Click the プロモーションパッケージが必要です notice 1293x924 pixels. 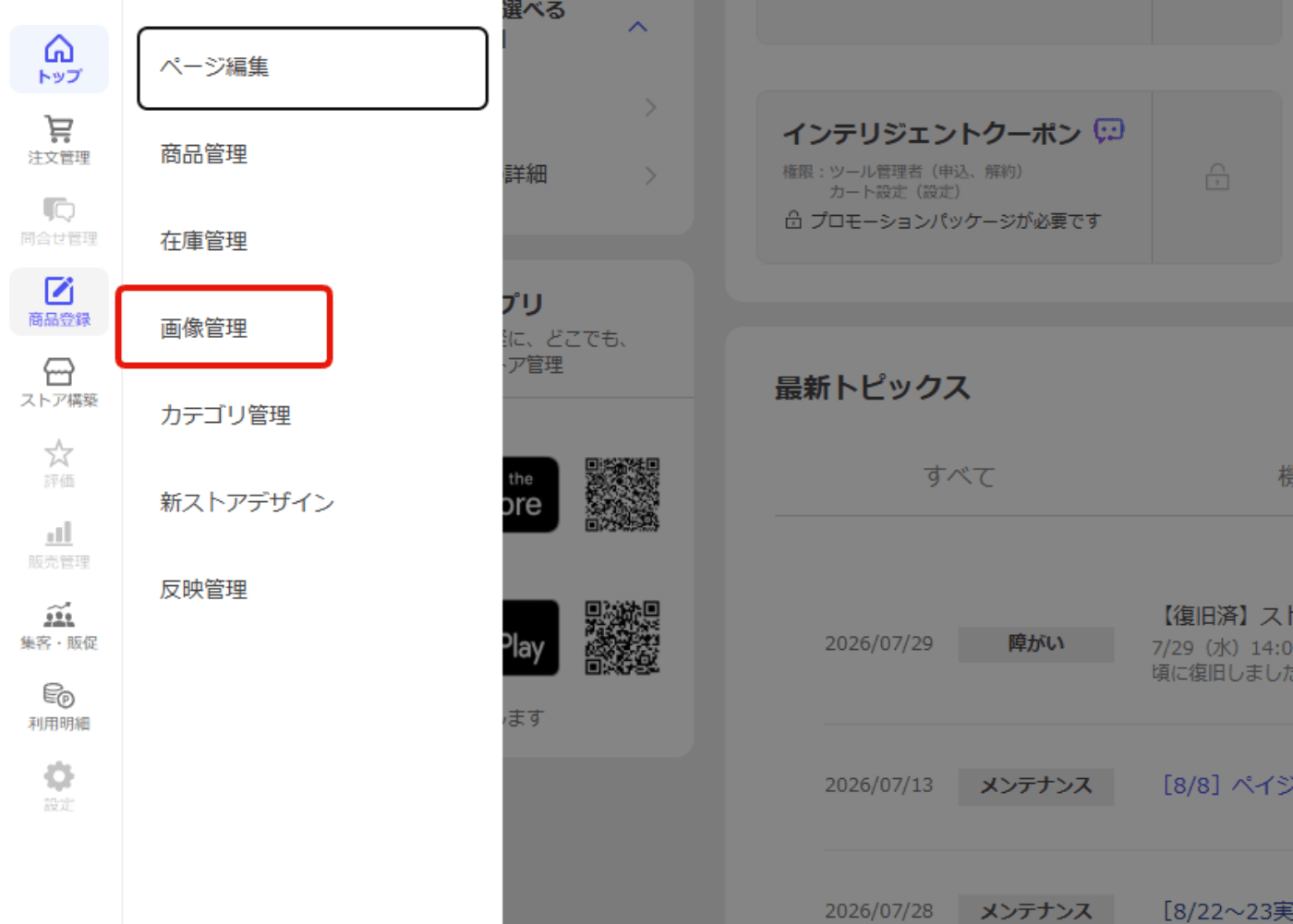(x=955, y=221)
